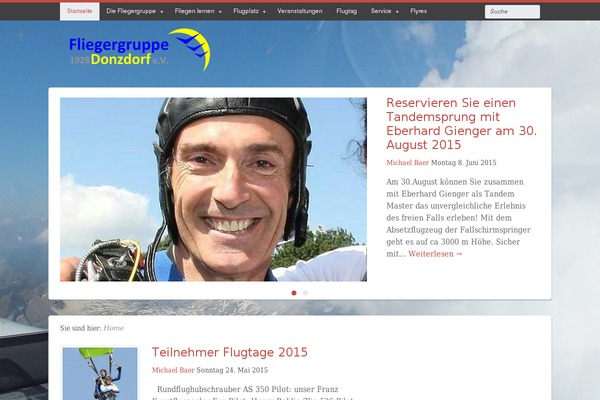Viewport: 600px width, 400px height.
Task: Open Fliegen lernen menu item
Action: (x=194, y=11)
